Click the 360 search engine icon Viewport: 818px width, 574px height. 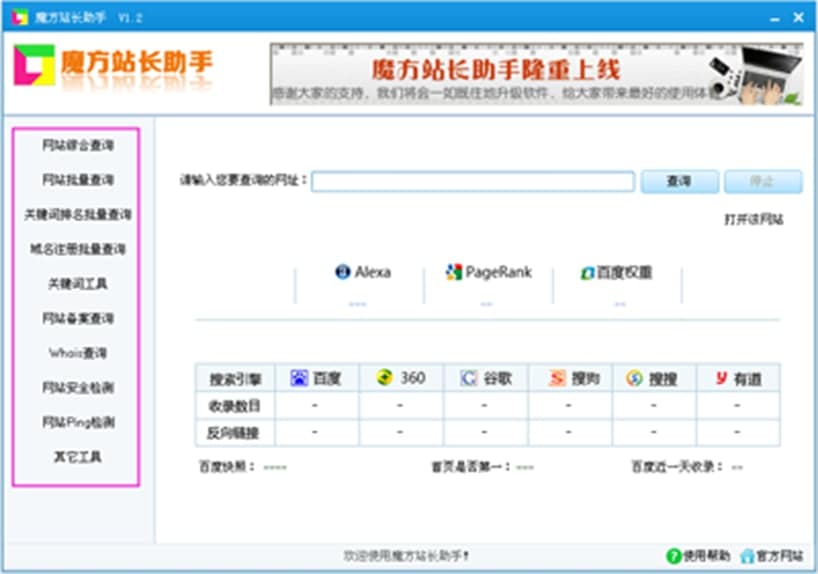384,377
